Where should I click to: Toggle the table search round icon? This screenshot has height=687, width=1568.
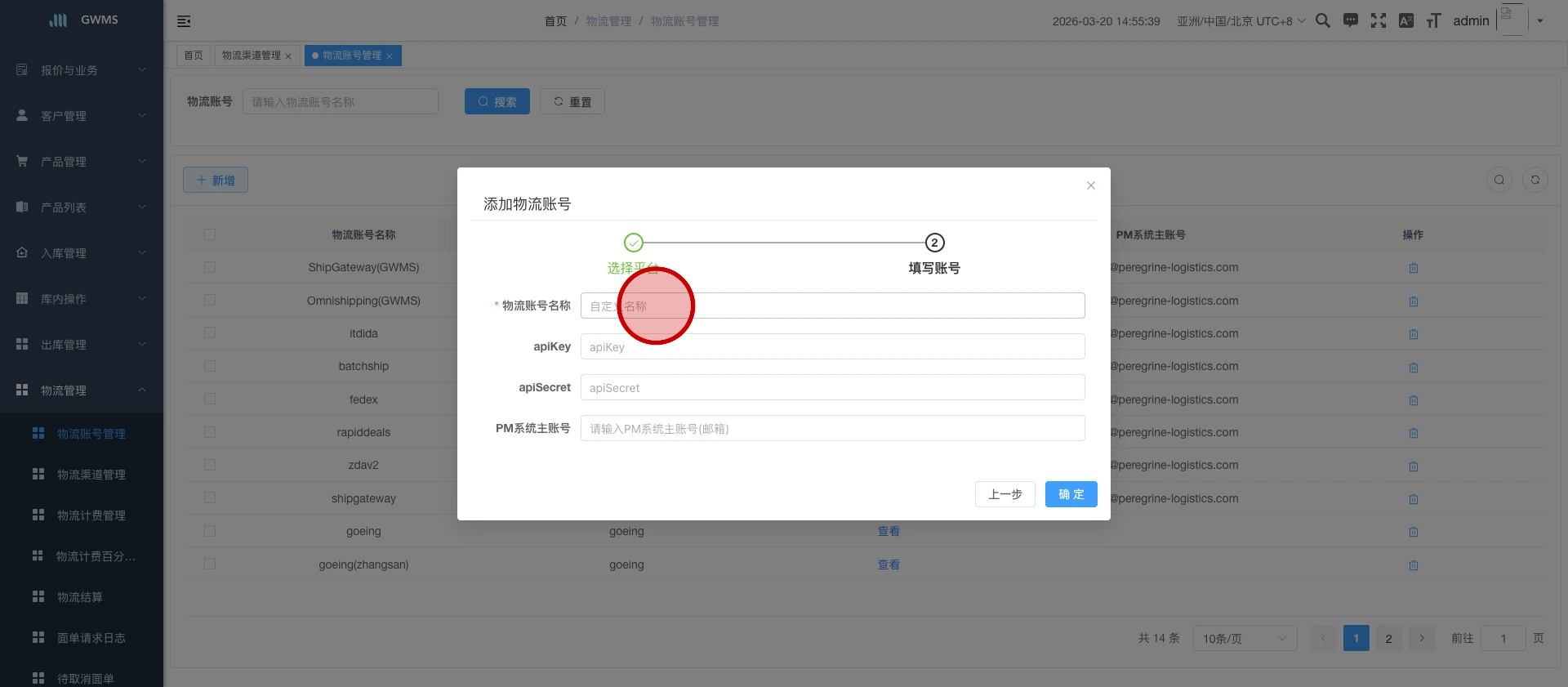(x=1499, y=180)
